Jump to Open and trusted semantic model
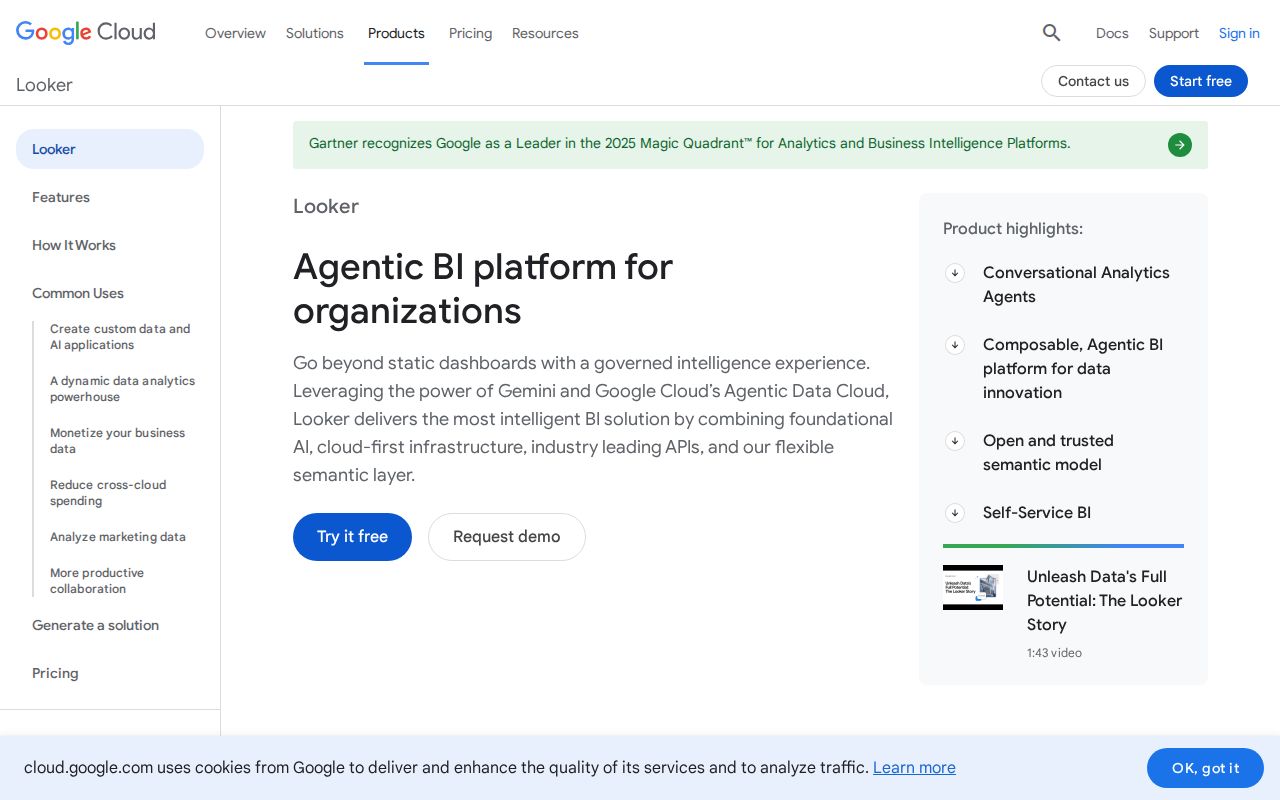Image resolution: width=1280 pixels, height=800 pixels. click(x=1048, y=453)
